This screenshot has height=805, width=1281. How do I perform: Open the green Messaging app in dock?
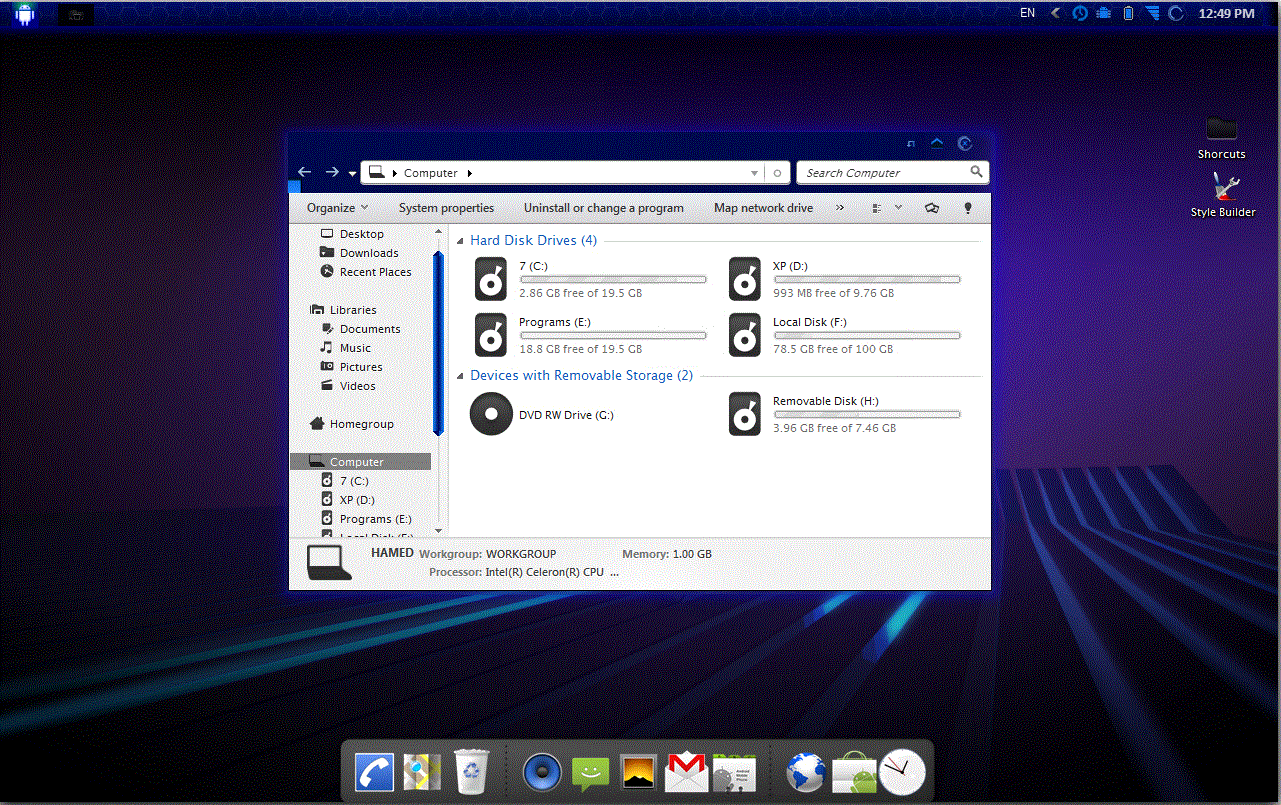point(590,773)
